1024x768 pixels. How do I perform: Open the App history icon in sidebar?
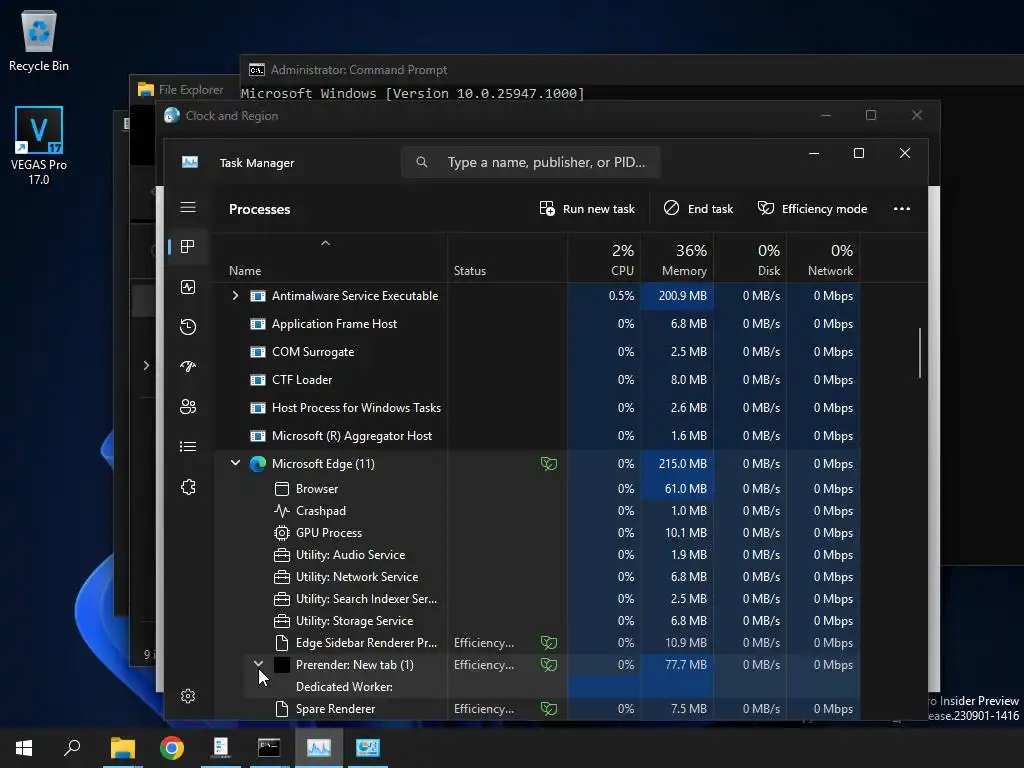[x=188, y=327]
